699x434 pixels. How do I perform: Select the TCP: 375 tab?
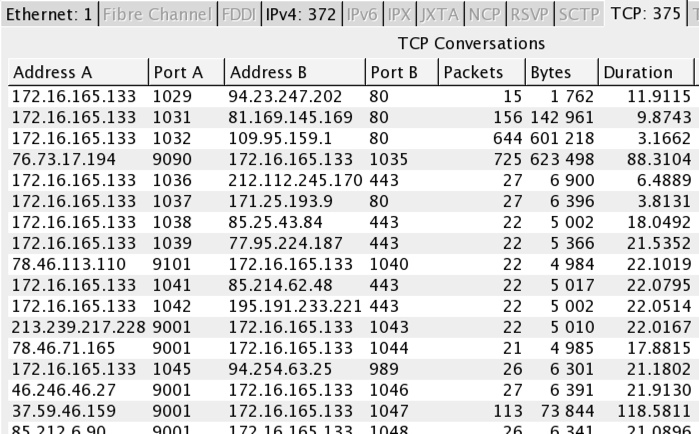(x=645, y=15)
